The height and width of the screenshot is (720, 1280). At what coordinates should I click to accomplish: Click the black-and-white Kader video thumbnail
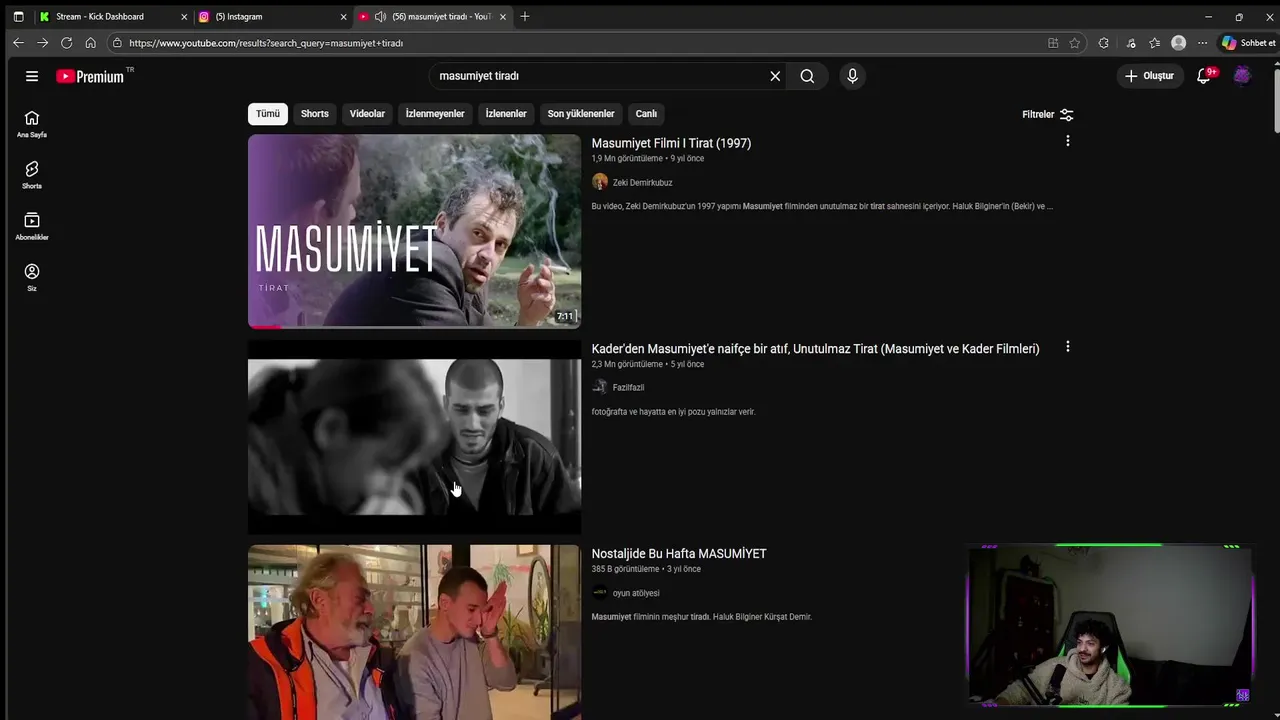[x=414, y=437]
